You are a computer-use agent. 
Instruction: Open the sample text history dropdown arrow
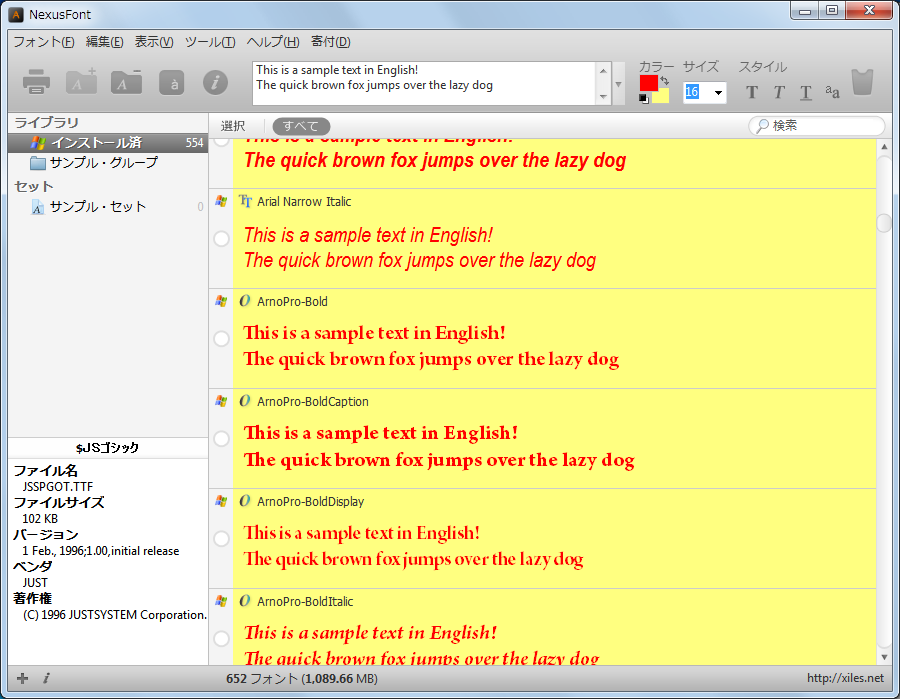619,84
